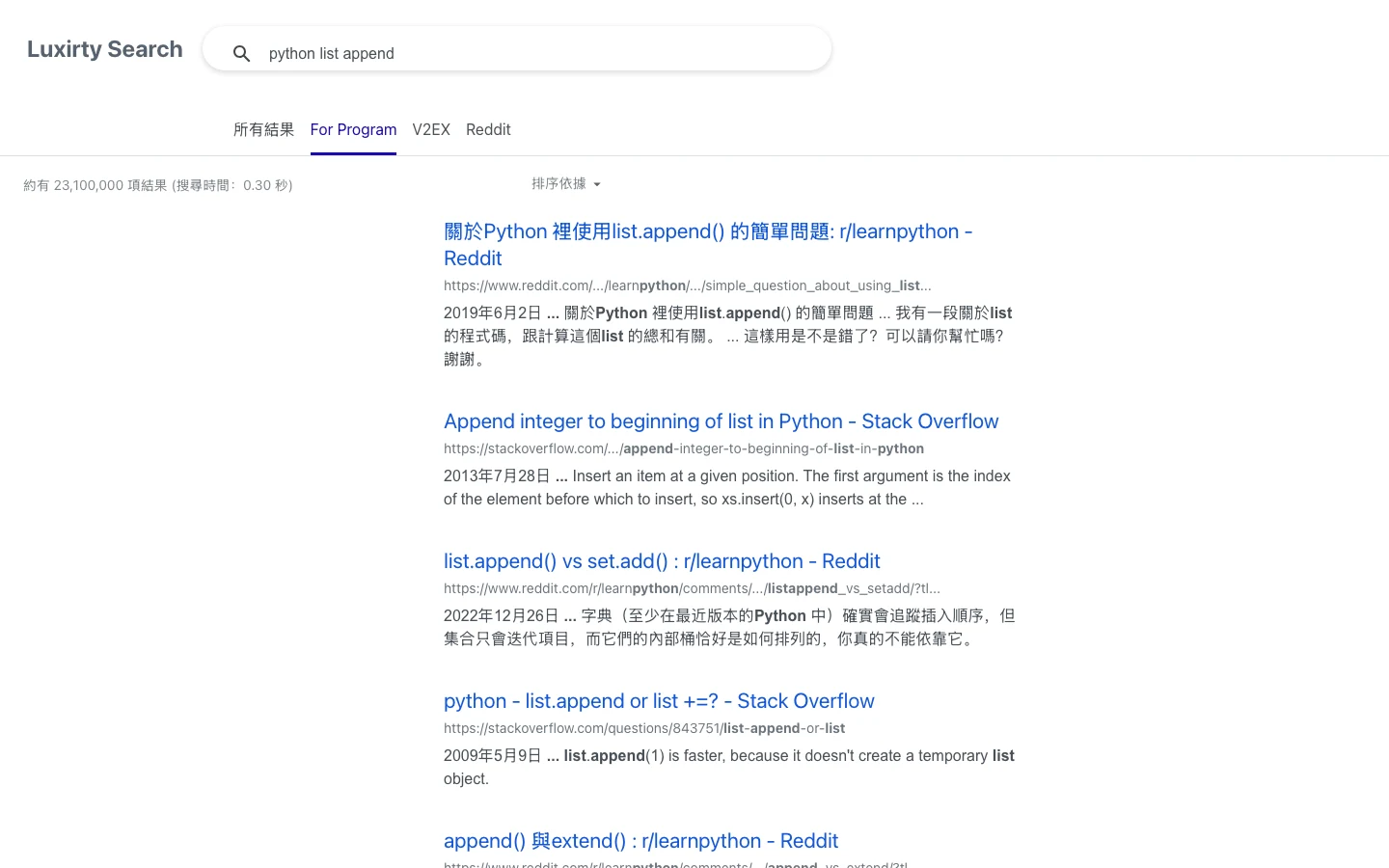Open append() 與extend() learnpython Reddit result

[x=640, y=841]
